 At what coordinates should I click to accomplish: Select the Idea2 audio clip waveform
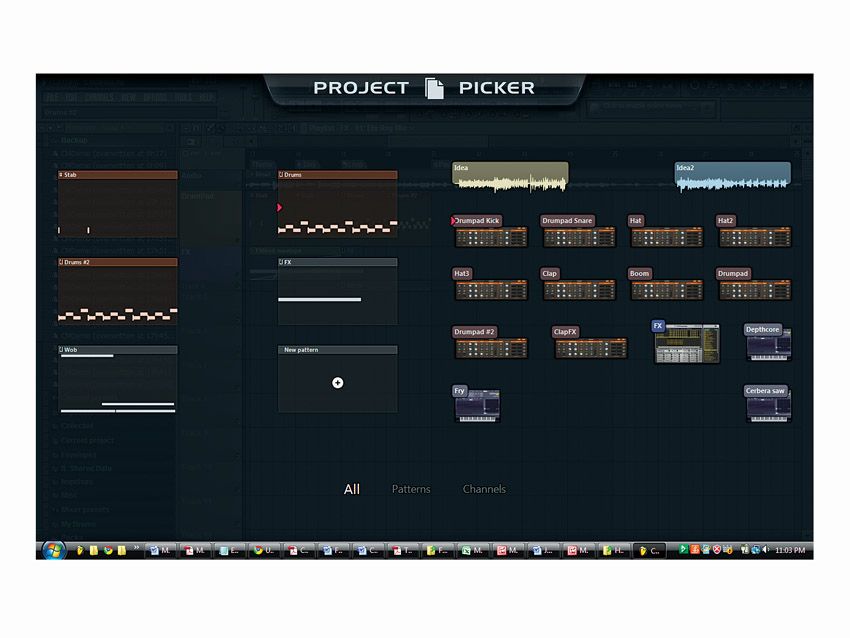coord(732,177)
